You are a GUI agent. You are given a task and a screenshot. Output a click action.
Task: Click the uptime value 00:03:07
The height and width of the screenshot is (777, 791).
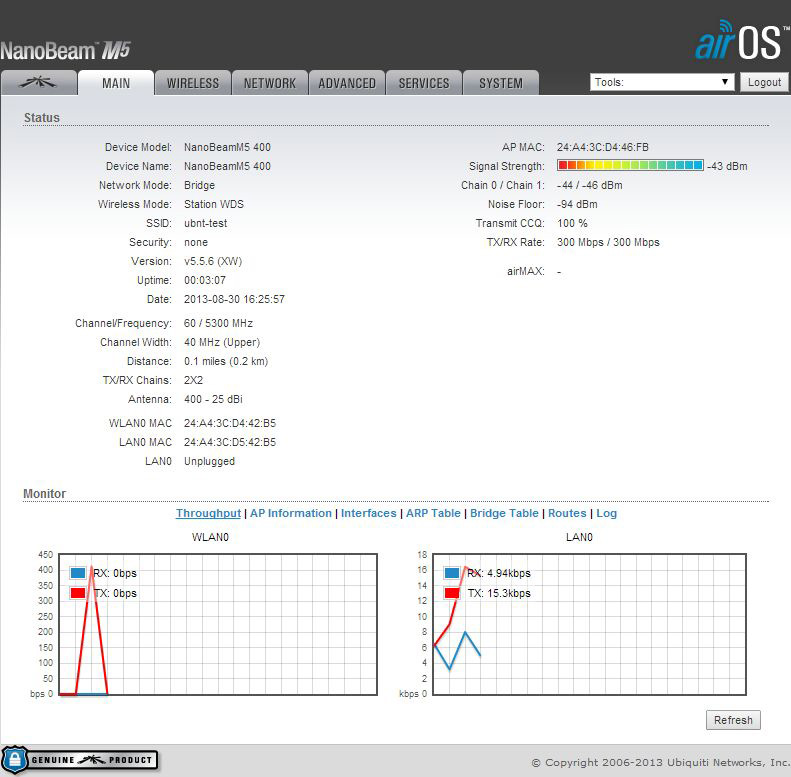(x=205, y=280)
